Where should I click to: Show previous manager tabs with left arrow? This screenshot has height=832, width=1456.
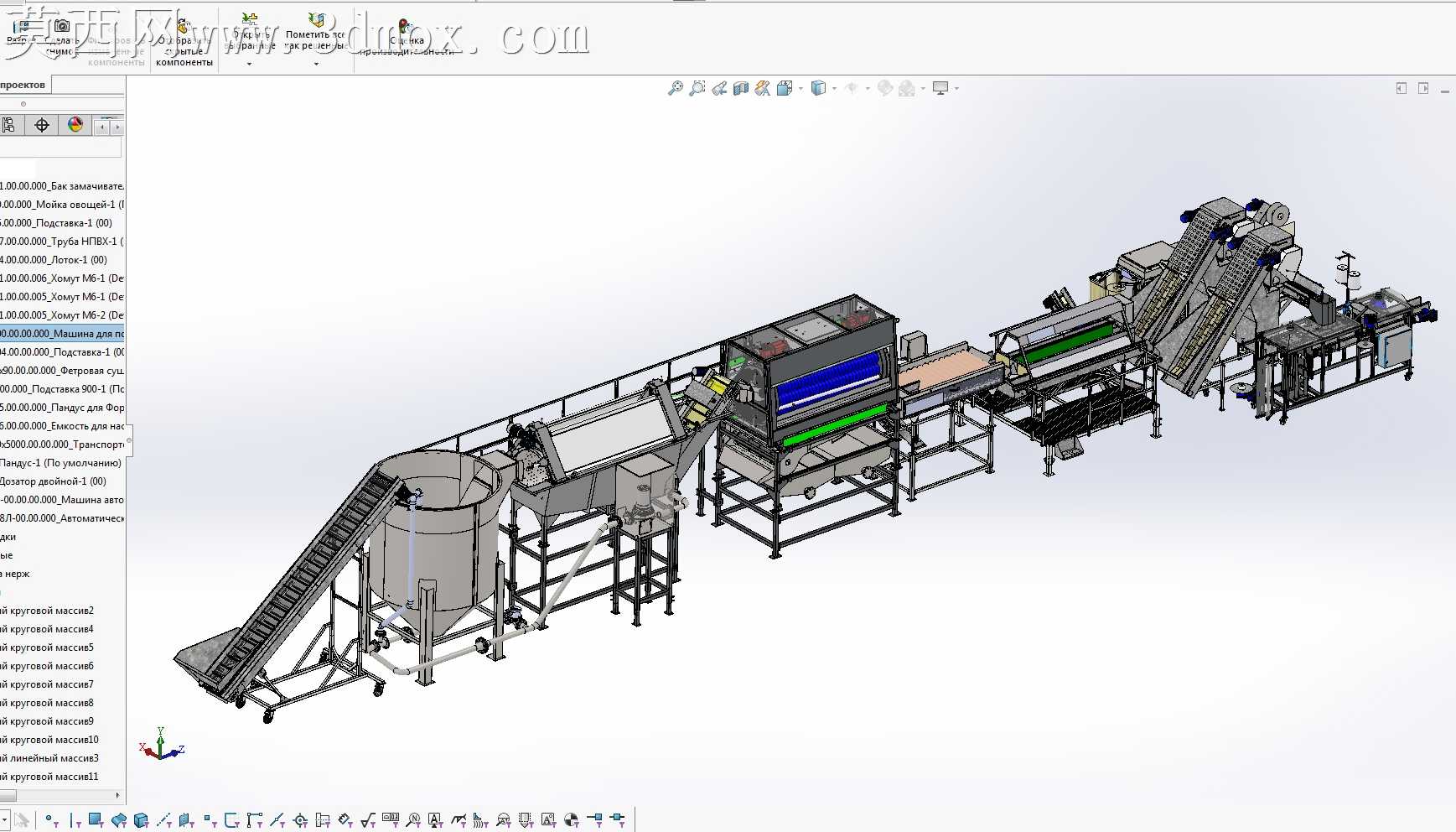click(x=102, y=127)
